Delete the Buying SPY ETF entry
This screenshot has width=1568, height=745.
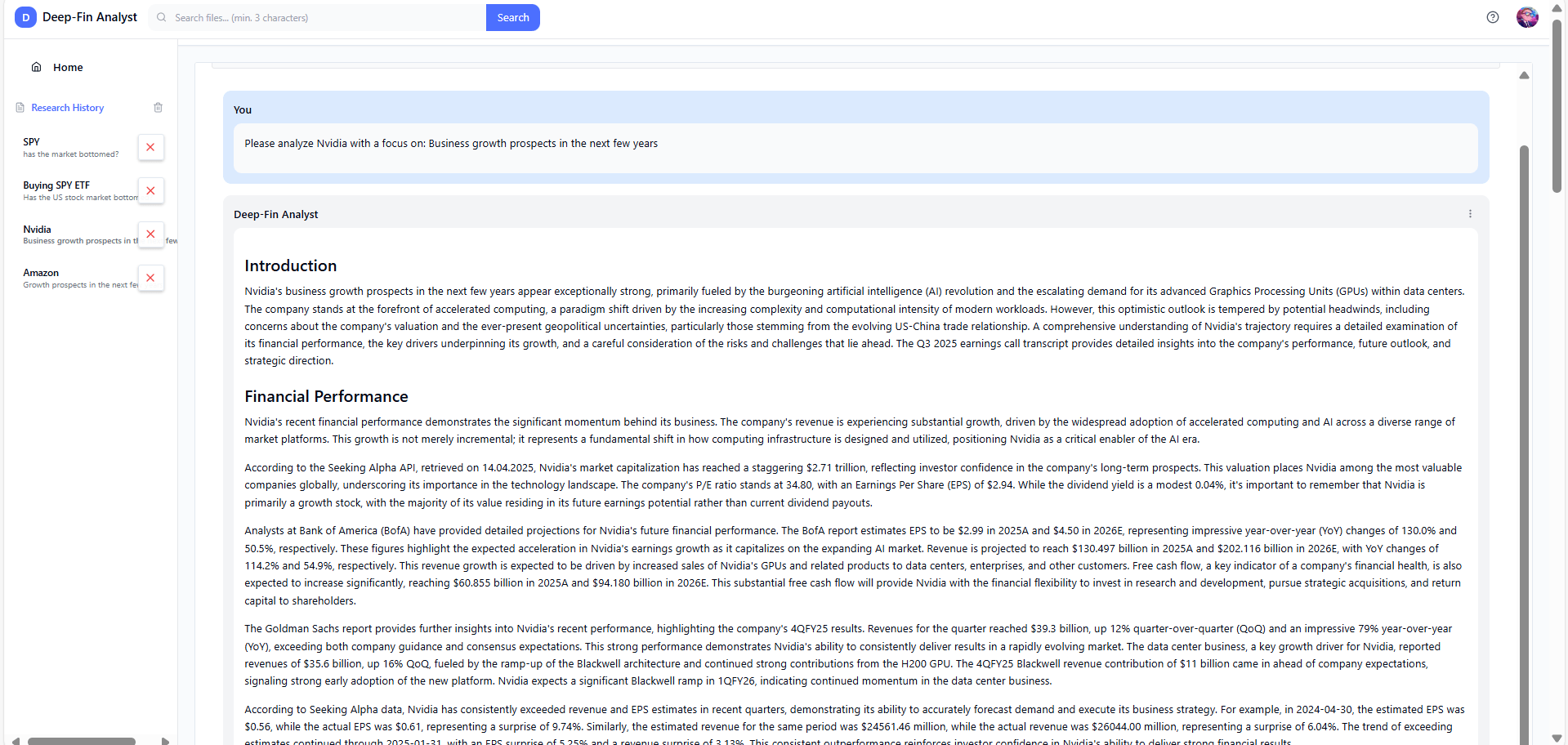tap(150, 191)
